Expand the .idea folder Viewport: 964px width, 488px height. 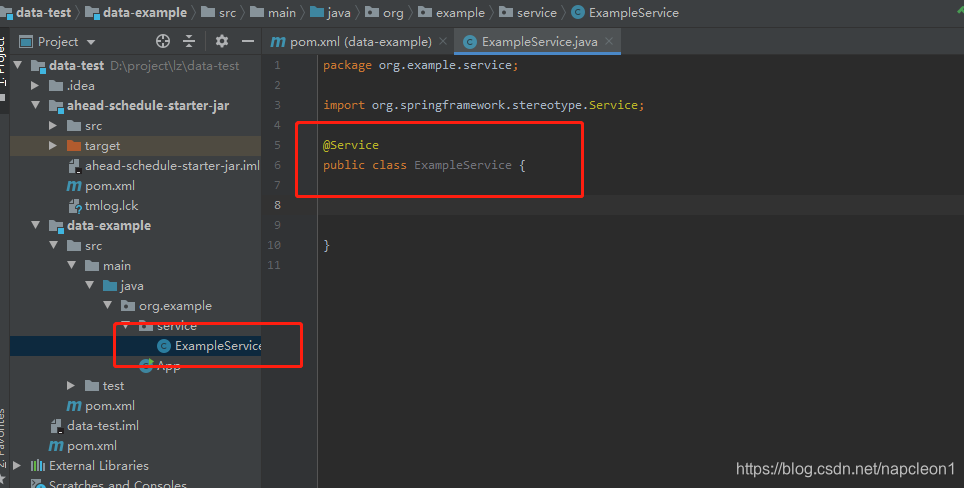tap(35, 85)
